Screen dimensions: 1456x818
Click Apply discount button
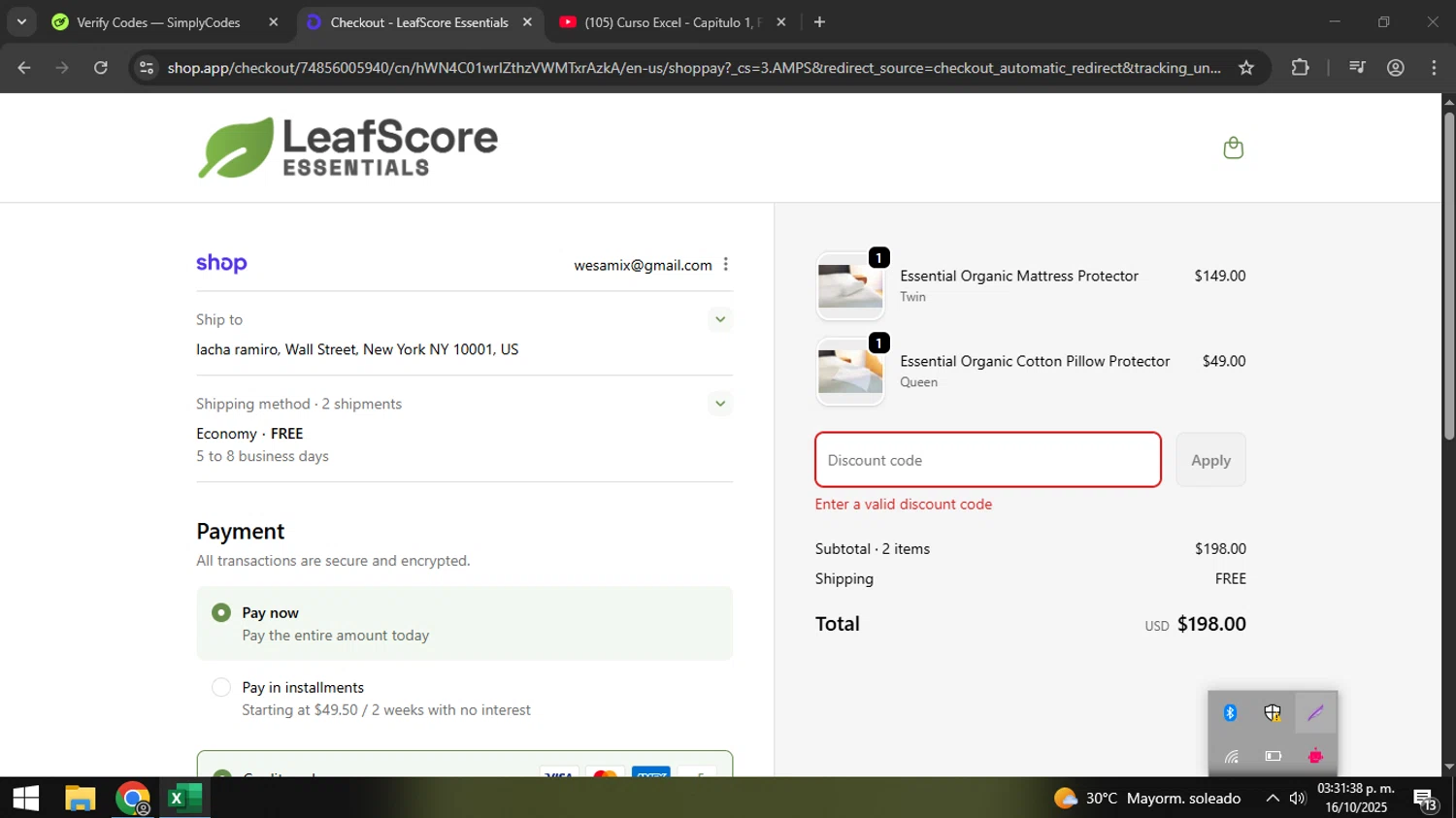pos(1210,460)
